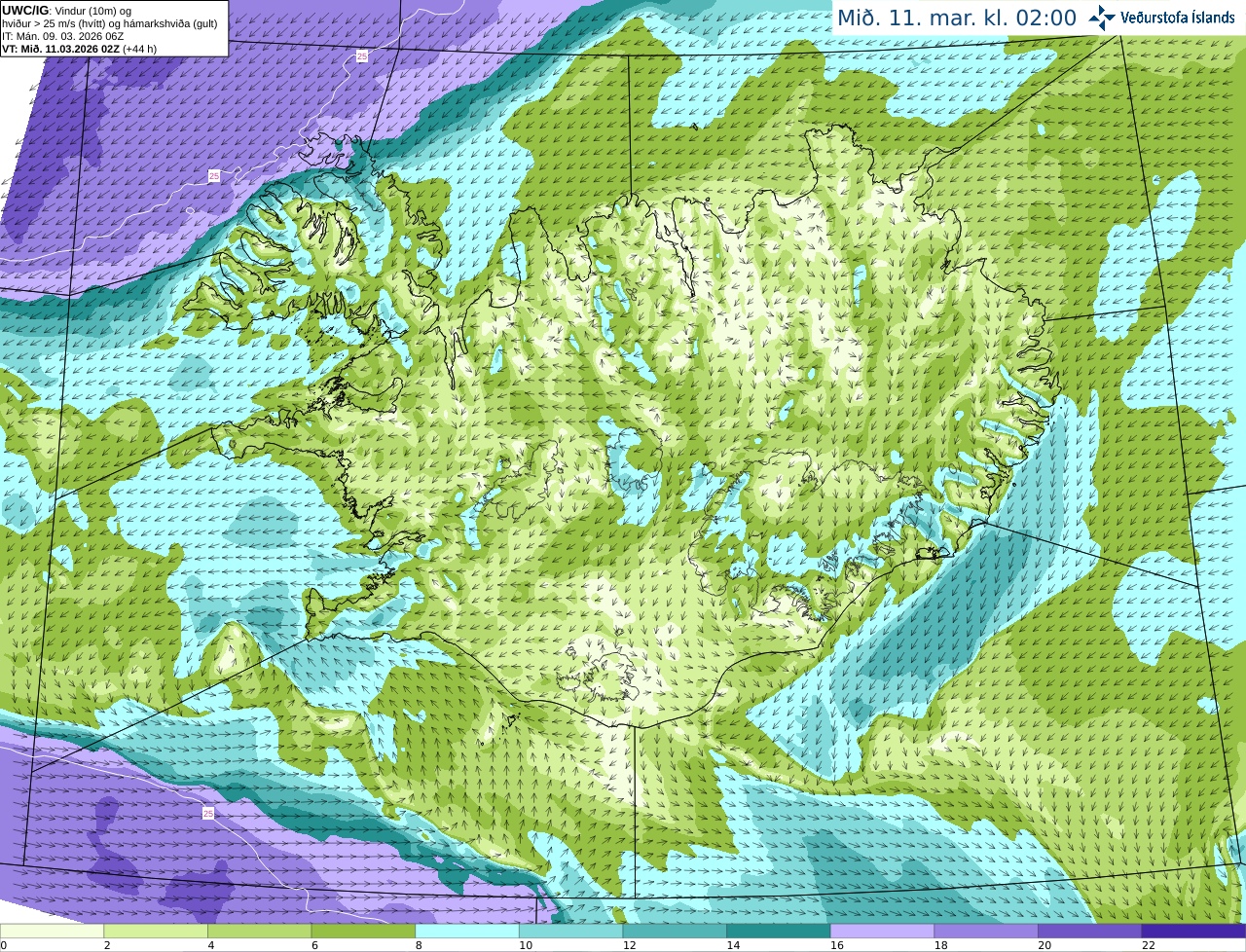The image size is (1246, 952).
Task: Click the 25 gust contour label southwest of Iceland
Action: pos(208,813)
